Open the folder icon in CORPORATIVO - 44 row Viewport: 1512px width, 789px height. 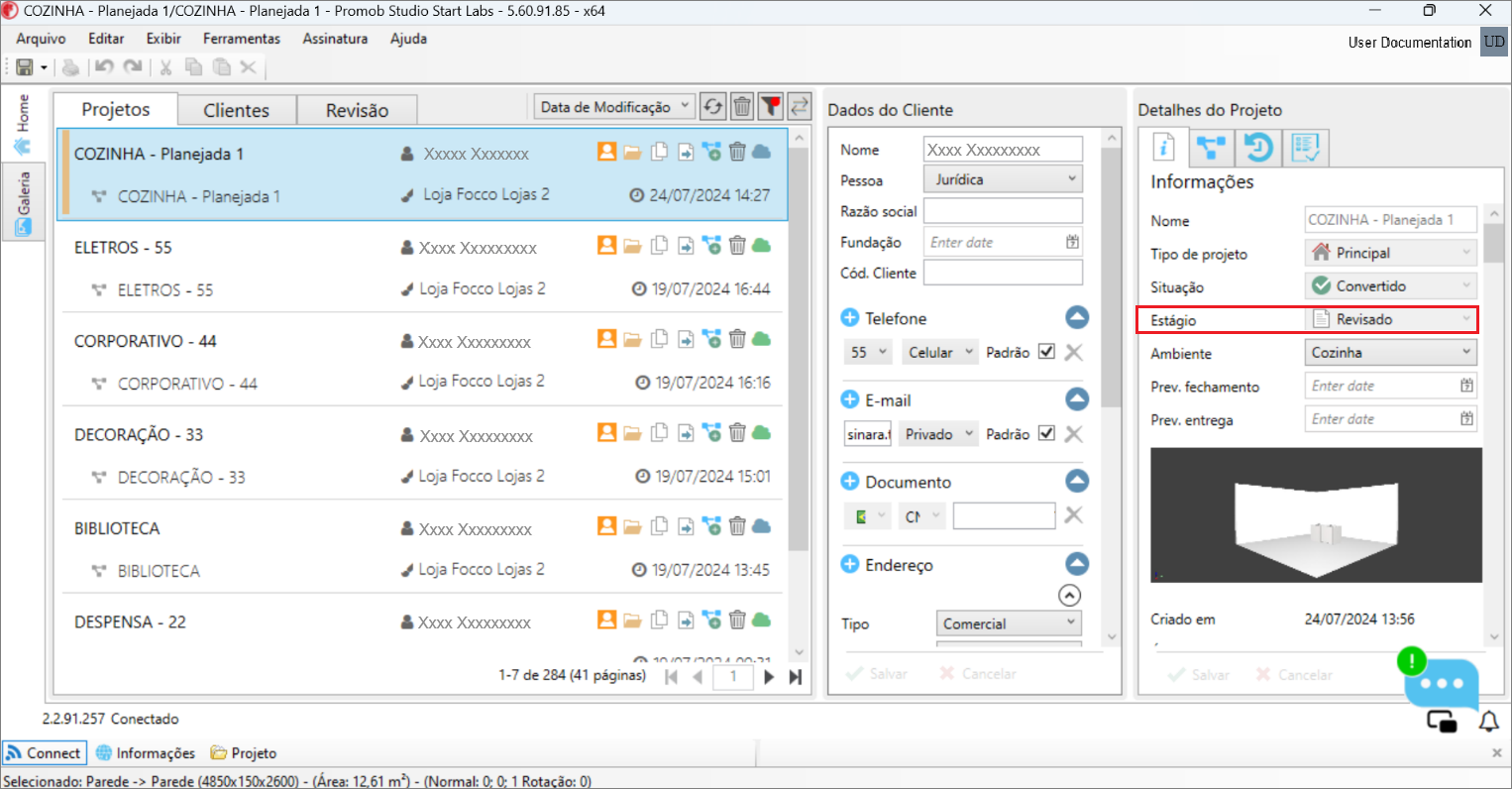[x=632, y=339]
